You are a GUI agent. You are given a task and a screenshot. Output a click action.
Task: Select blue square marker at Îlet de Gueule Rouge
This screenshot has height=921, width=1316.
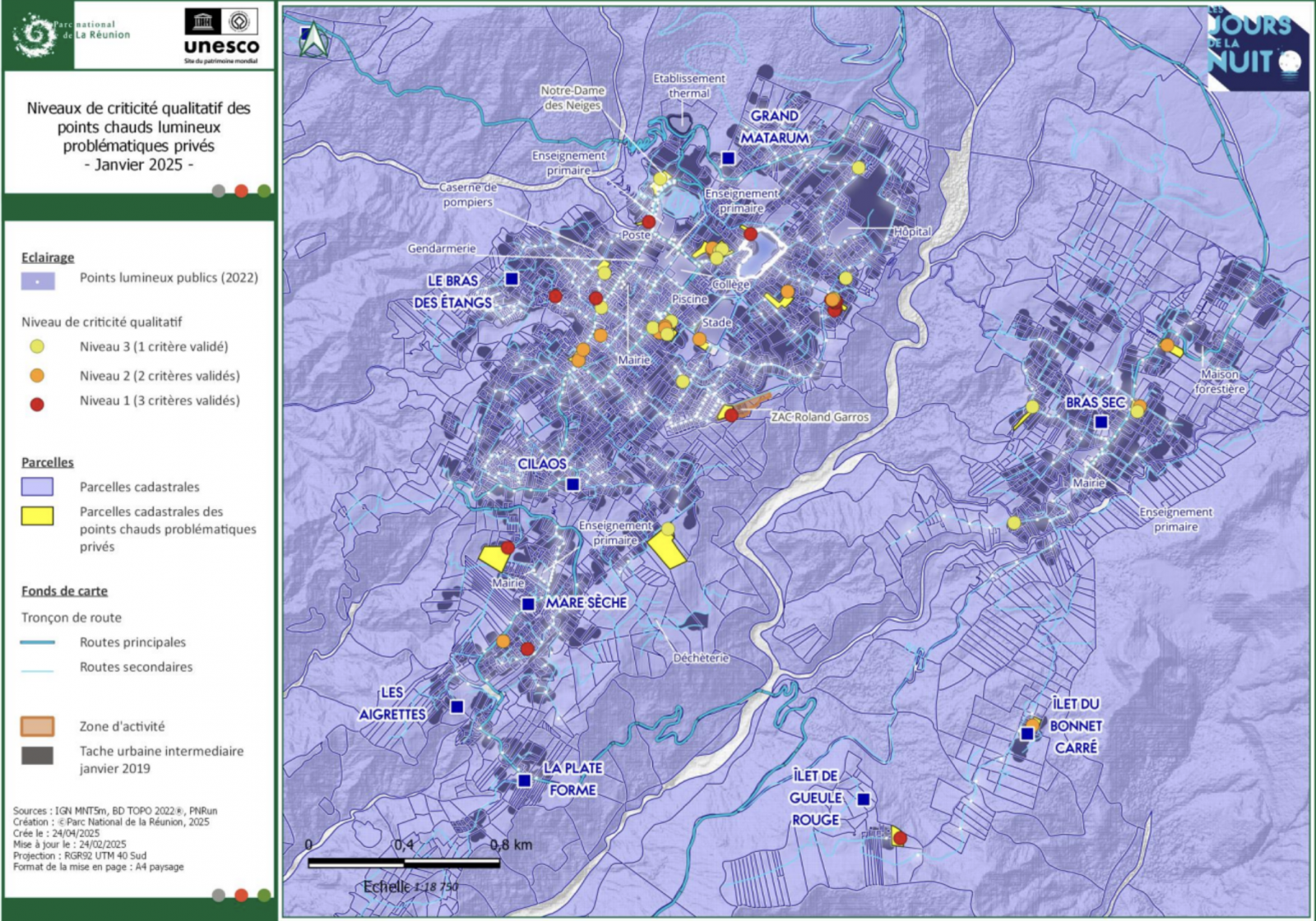[863, 799]
